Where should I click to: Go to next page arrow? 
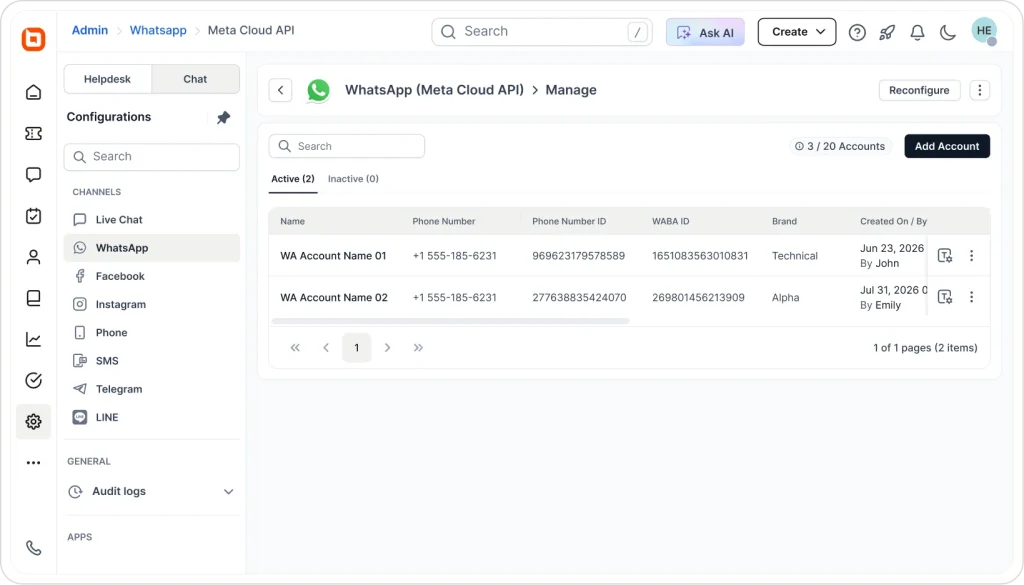pos(387,348)
